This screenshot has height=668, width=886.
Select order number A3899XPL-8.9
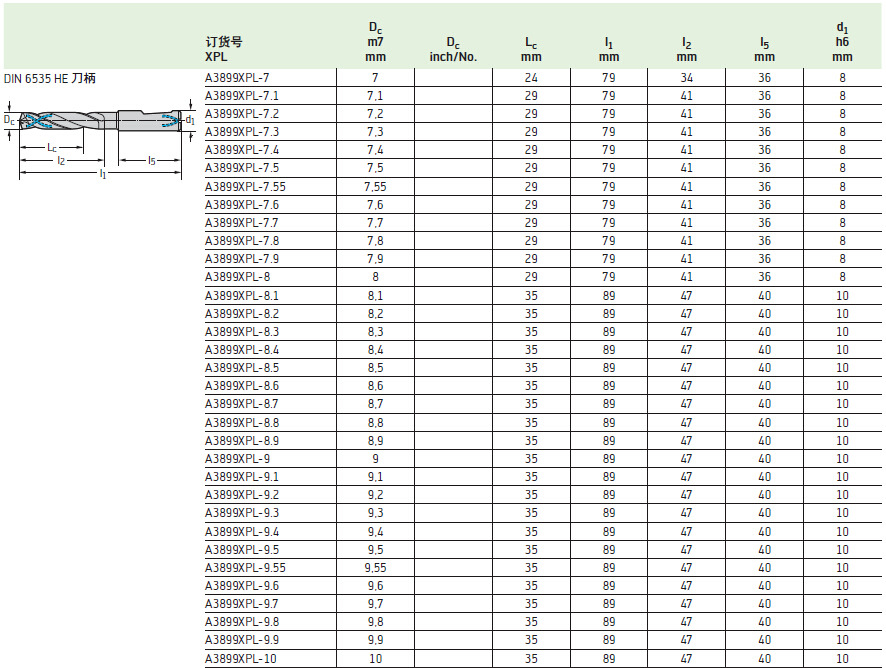(x=241, y=441)
